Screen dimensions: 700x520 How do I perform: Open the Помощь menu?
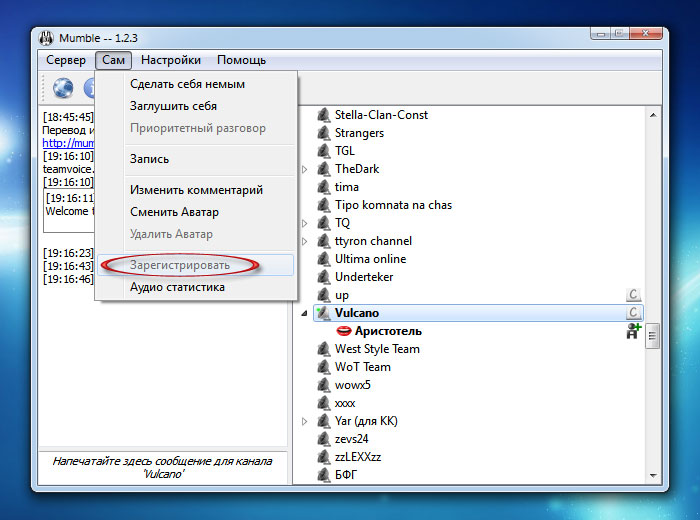pyautogui.click(x=242, y=60)
